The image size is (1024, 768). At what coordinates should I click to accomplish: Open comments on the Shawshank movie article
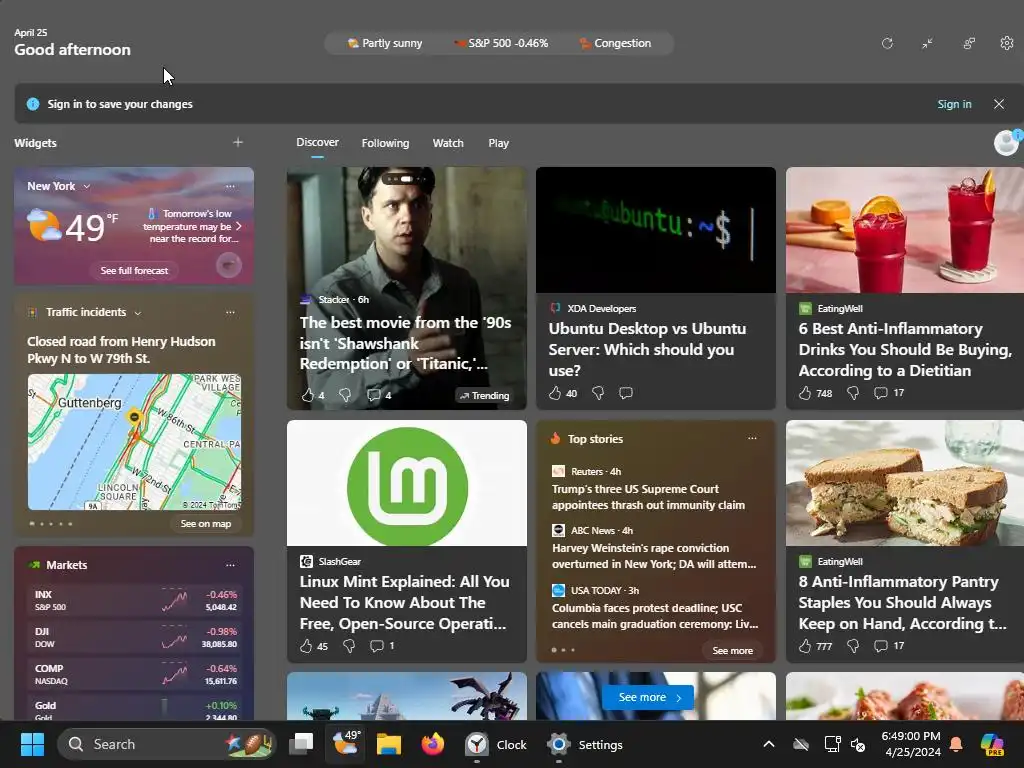[x=374, y=395]
